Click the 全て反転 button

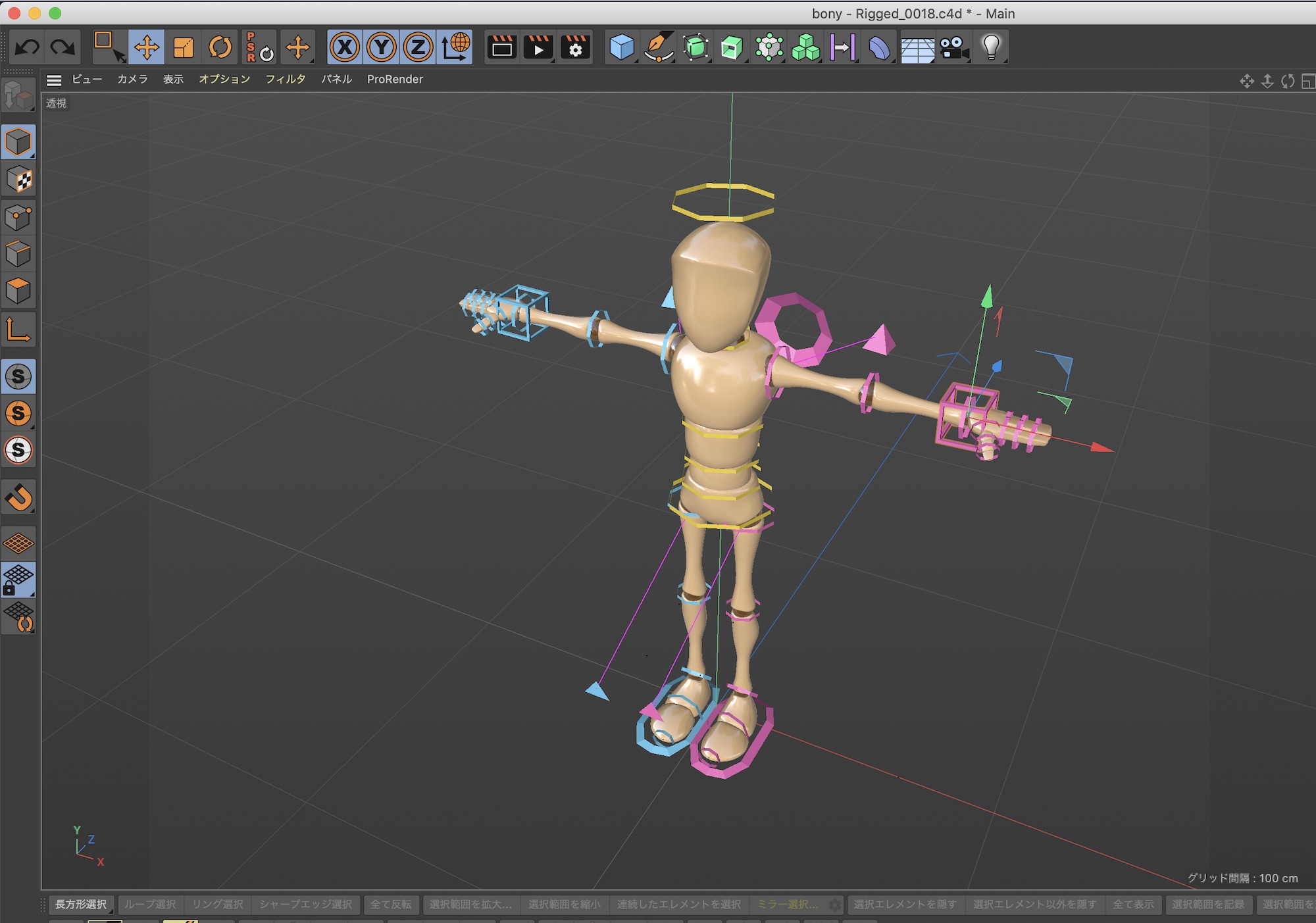[x=391, y=905]
